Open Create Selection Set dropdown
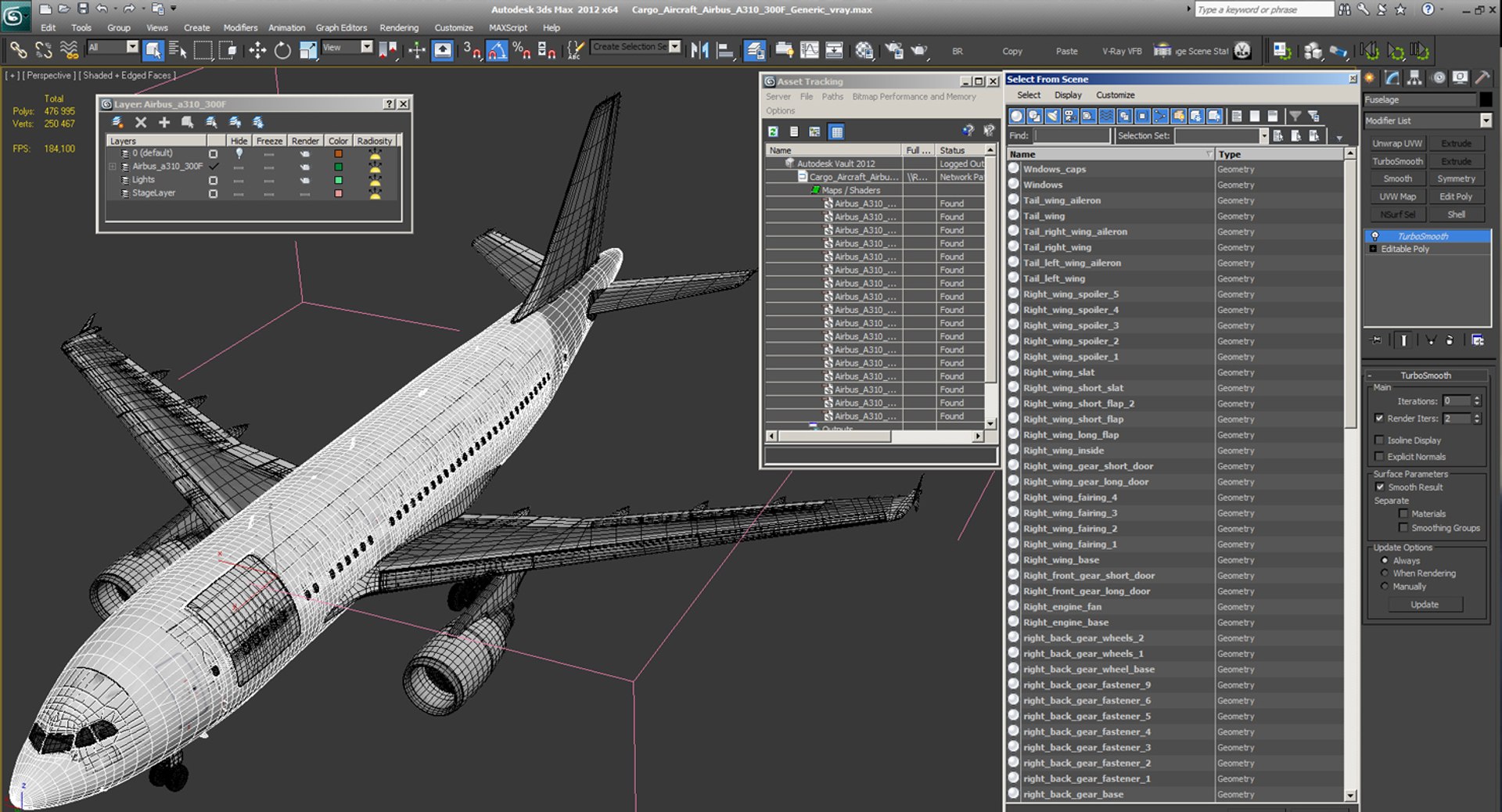1502x812 pixels. 675,47
